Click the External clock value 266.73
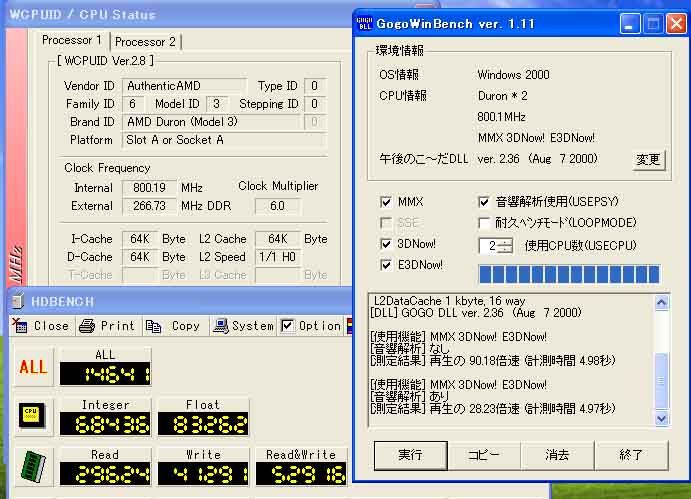The width and height of the screenshot is (691, 499). pos(149,206)
